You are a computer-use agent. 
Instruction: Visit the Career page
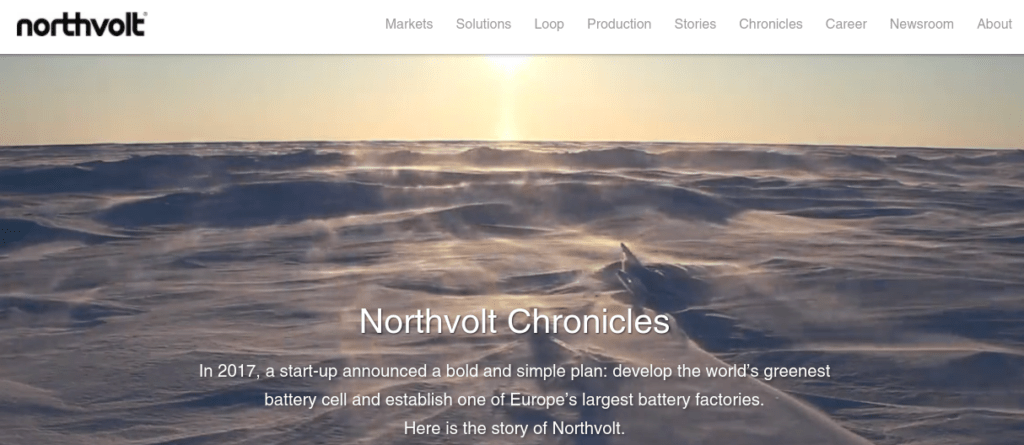tap(846, 24)
